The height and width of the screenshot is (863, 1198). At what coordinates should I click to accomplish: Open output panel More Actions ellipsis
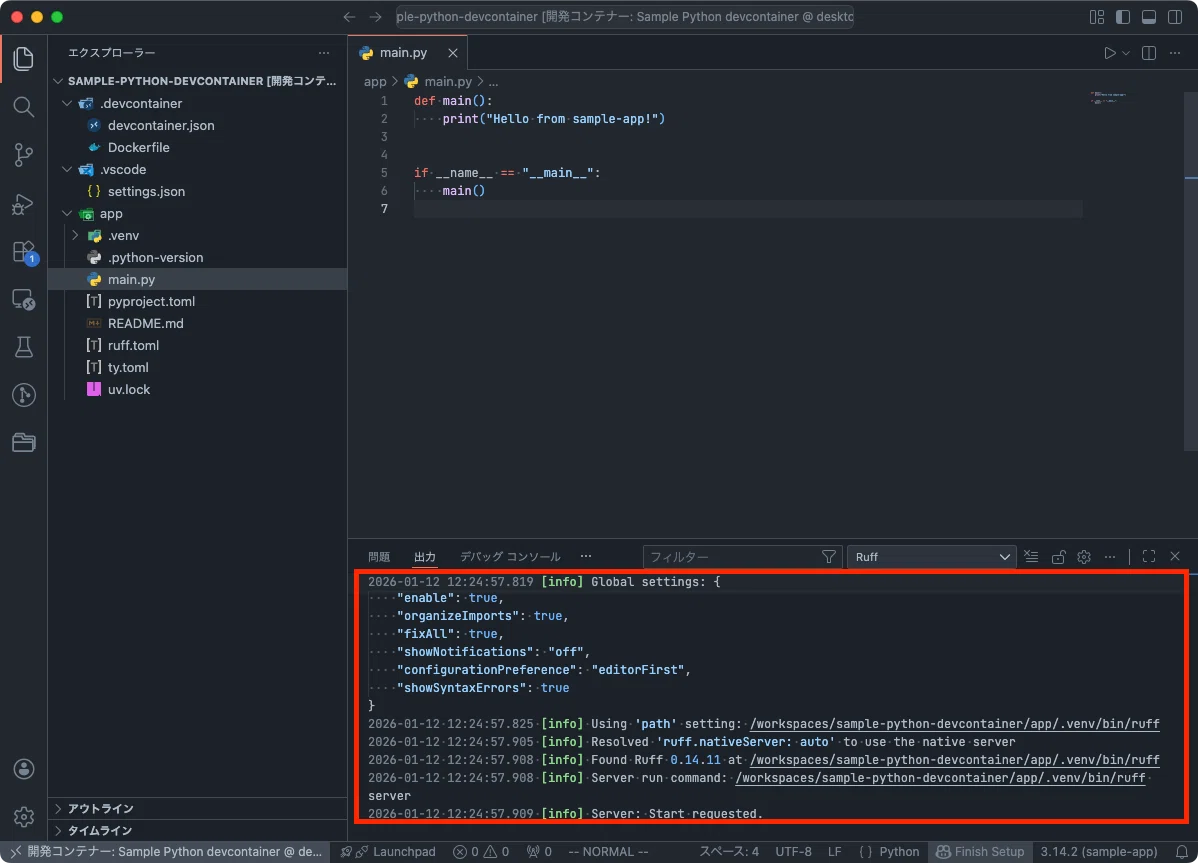[x=1110, y=557]
